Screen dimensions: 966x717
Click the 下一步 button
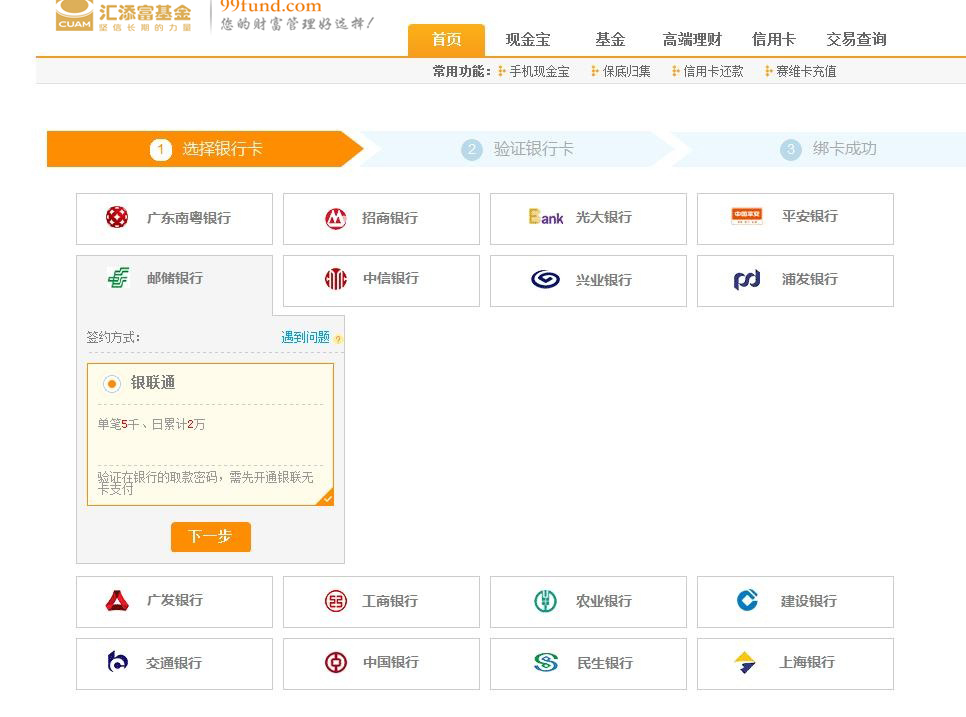coord(210,537)
